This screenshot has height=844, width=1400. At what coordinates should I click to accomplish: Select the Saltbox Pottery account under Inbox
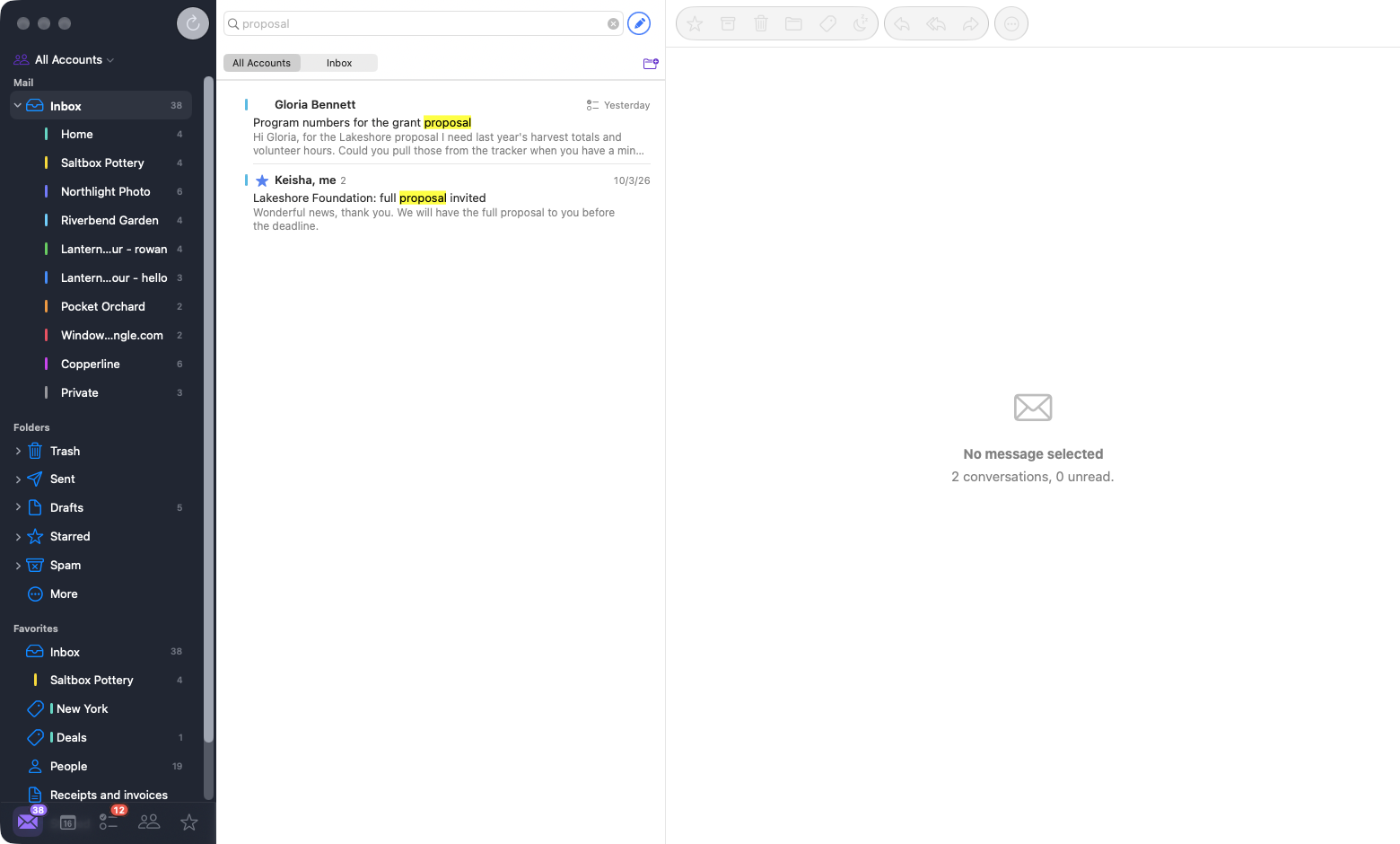(101, 163)
